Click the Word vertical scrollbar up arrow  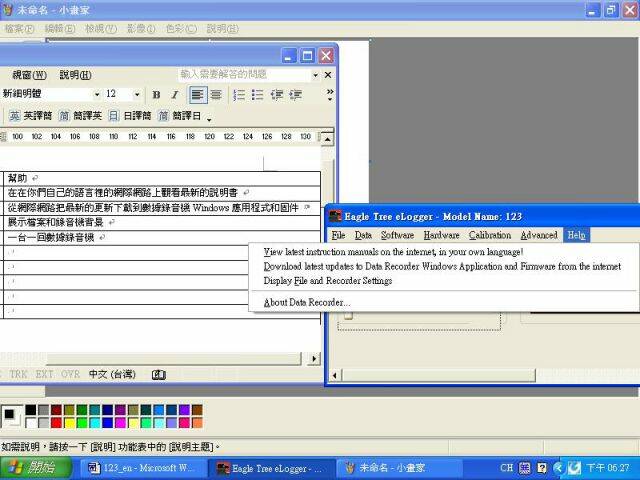point(328,139)
